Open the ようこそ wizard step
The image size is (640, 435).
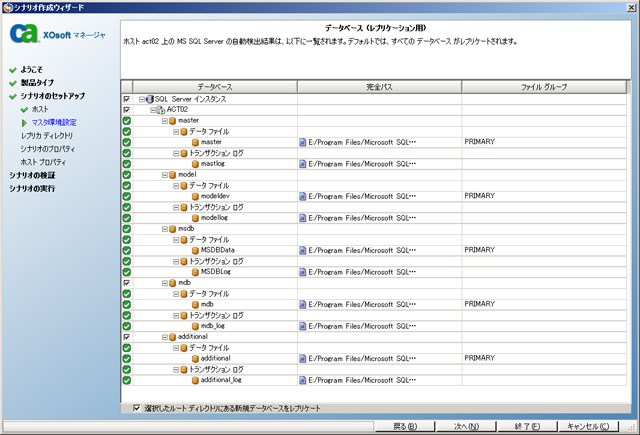(31, 70)
